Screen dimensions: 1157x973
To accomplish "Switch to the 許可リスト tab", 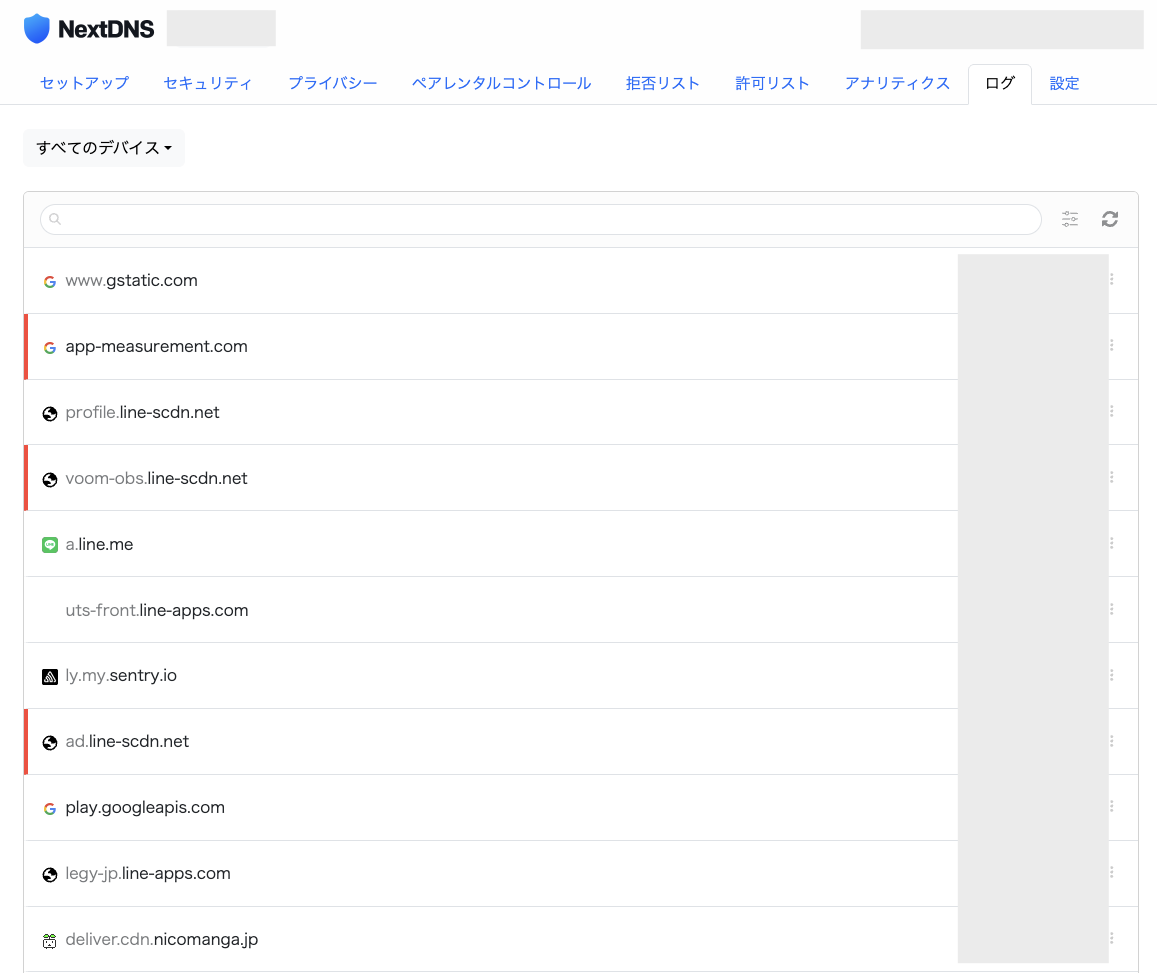I will (x=773, y=83).
